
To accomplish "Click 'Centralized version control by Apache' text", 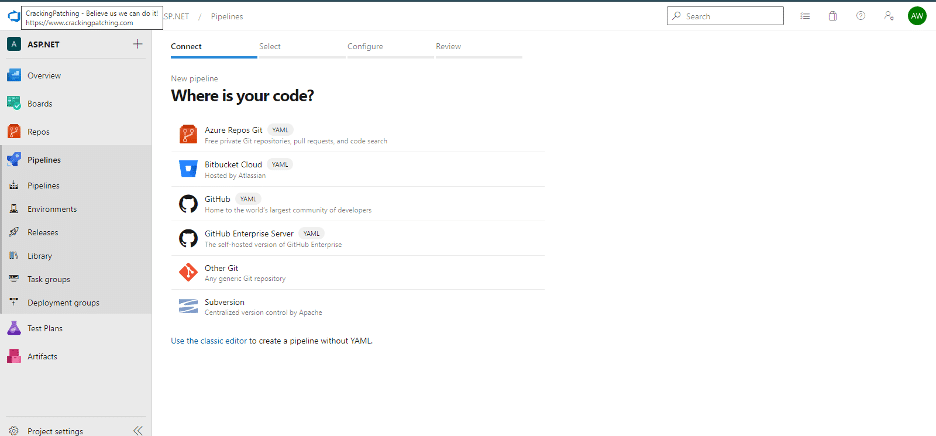I will pyautogui.click(x=263, y=312).
